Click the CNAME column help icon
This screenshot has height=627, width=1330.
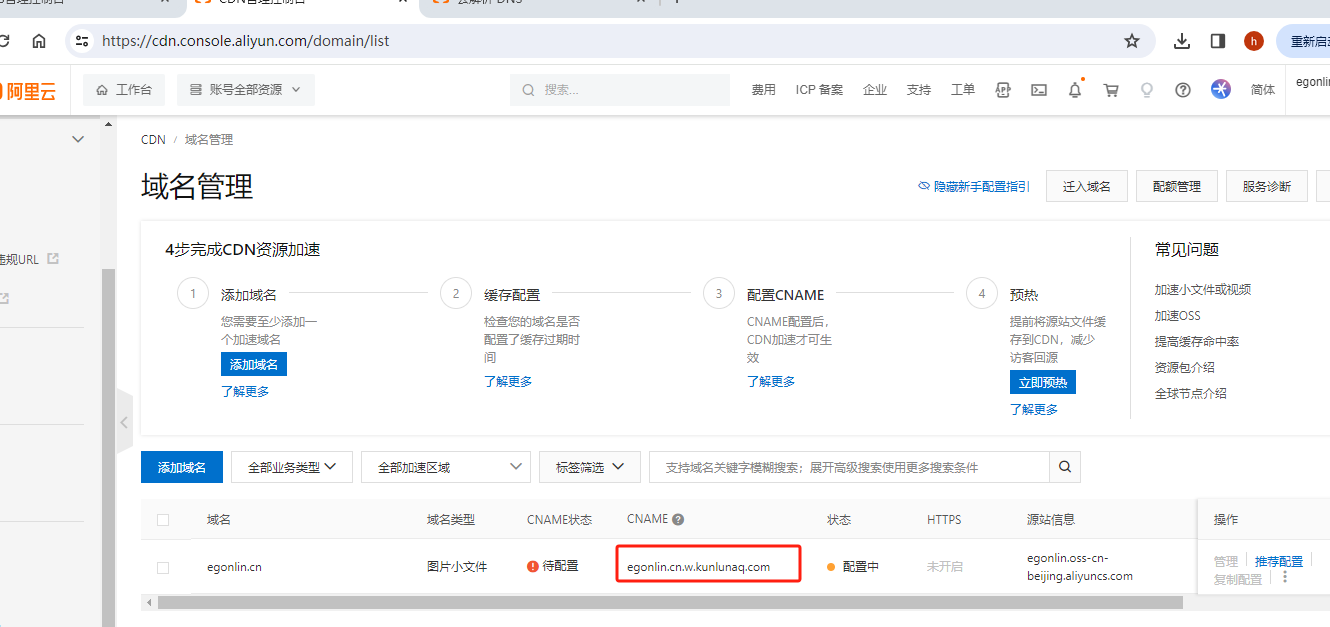(678, 520)
